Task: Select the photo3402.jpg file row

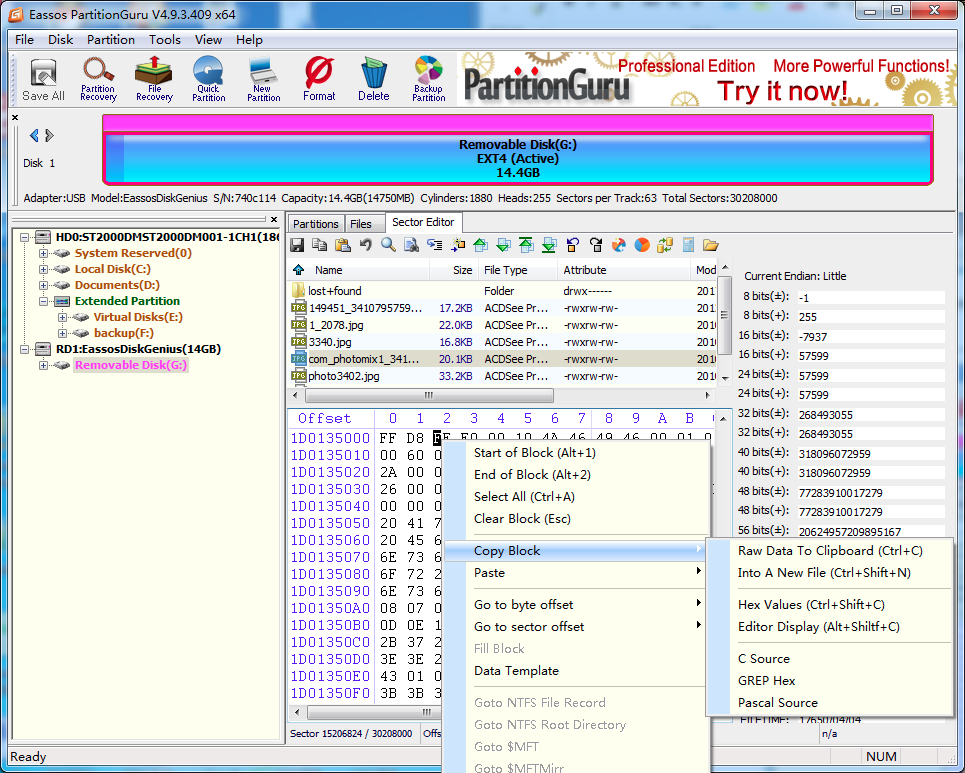Action: coord(502,376)
